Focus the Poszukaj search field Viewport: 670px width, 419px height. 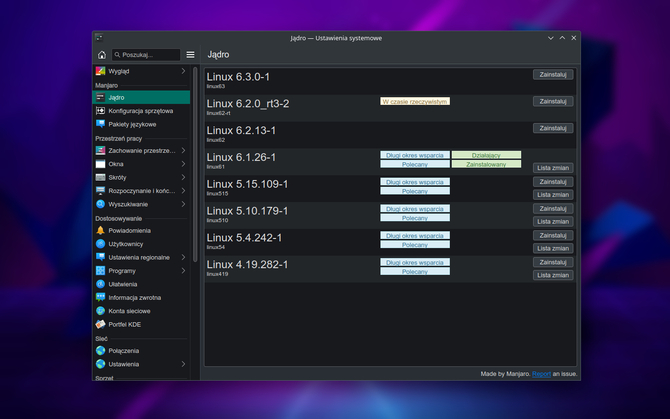pyautogui.click(x=146, y=55)
